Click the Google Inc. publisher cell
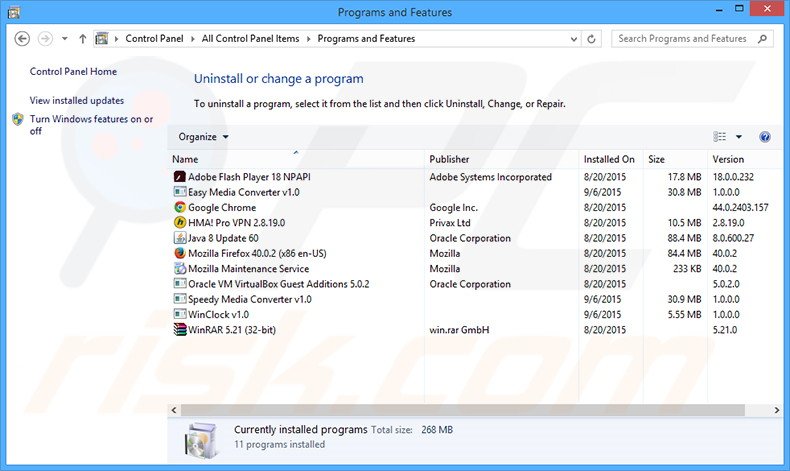The height and width of the screenshot is (471, 790). [x=453, y=208]
